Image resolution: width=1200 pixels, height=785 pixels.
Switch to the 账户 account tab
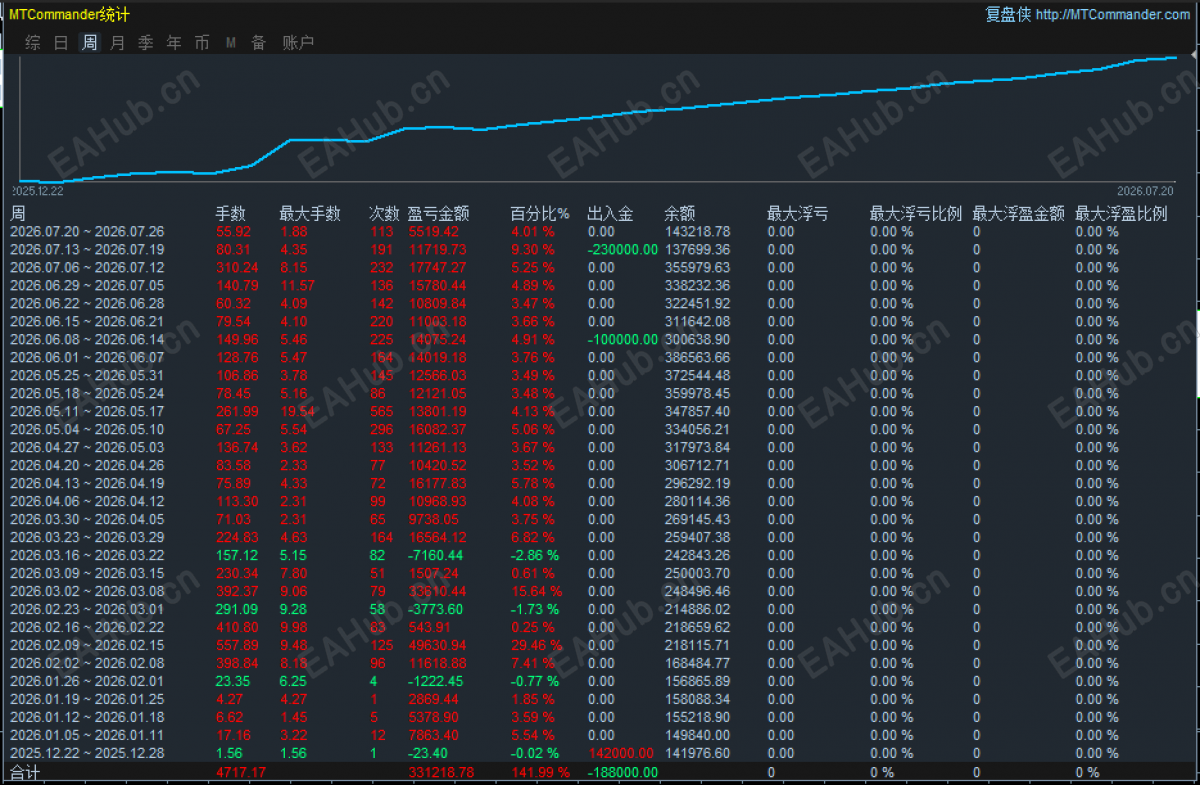(298, 42)
